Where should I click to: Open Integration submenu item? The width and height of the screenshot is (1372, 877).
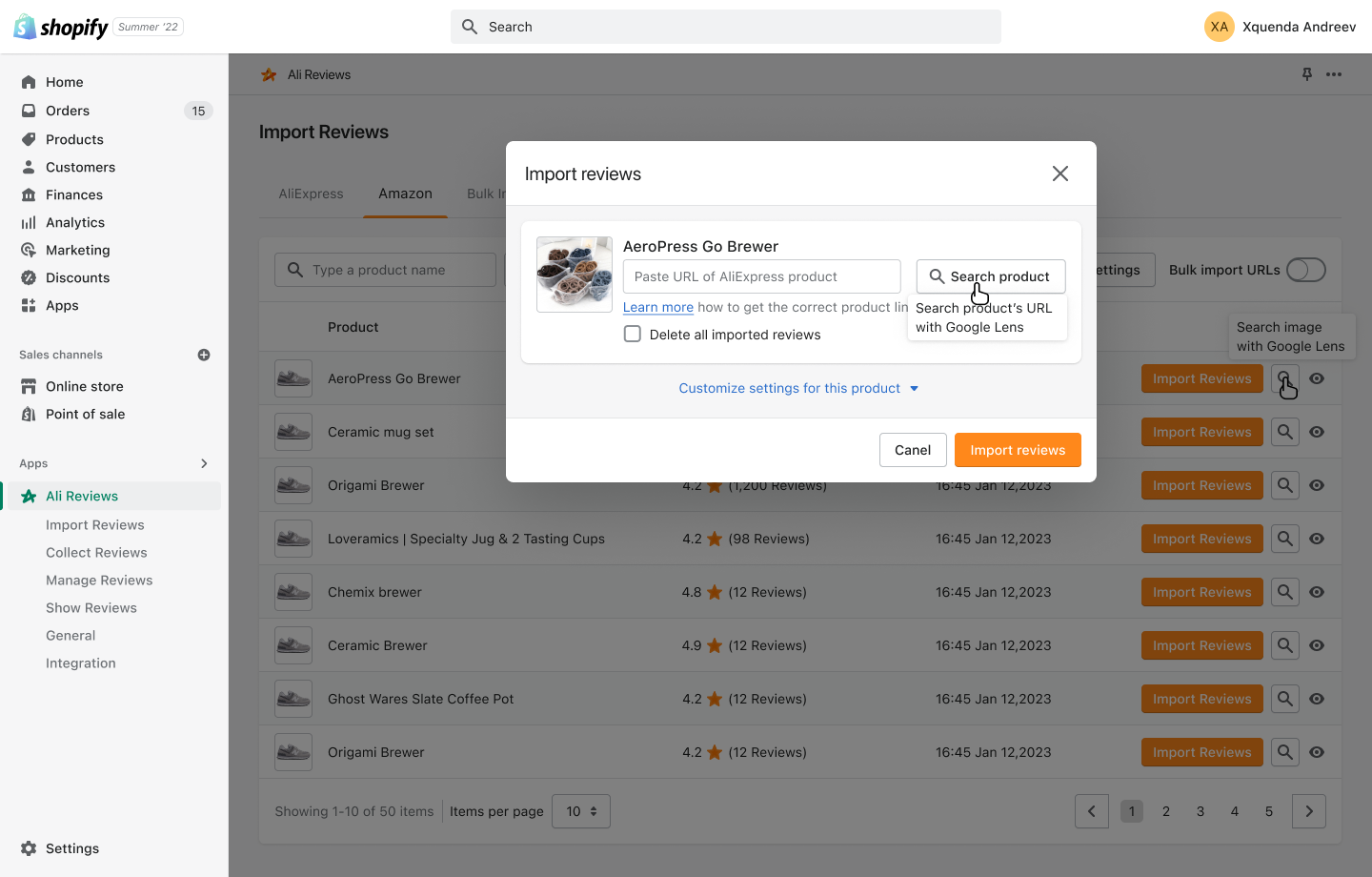(81, 663)
